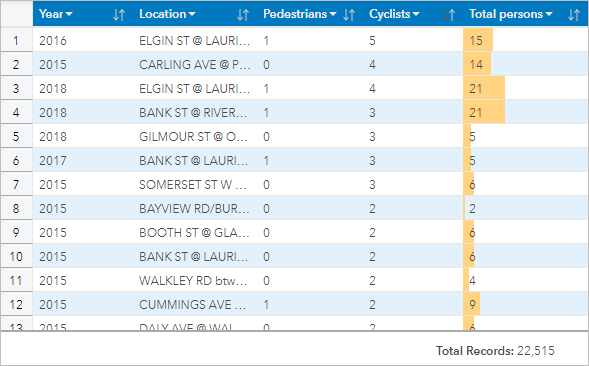
Task: Select row number 4 header
Action: tap(16, 112)
